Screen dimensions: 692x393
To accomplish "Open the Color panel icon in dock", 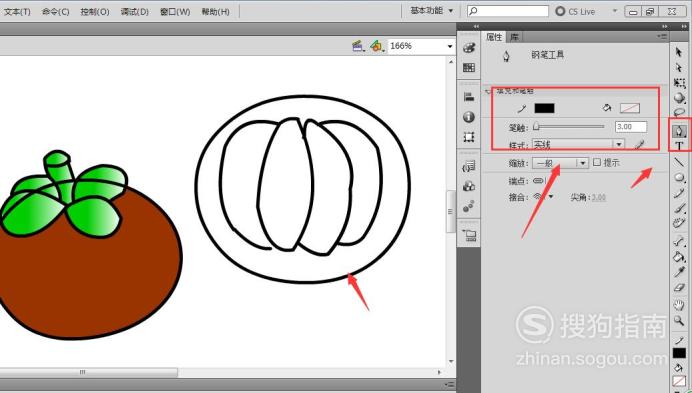I will [x=469, y=48].
